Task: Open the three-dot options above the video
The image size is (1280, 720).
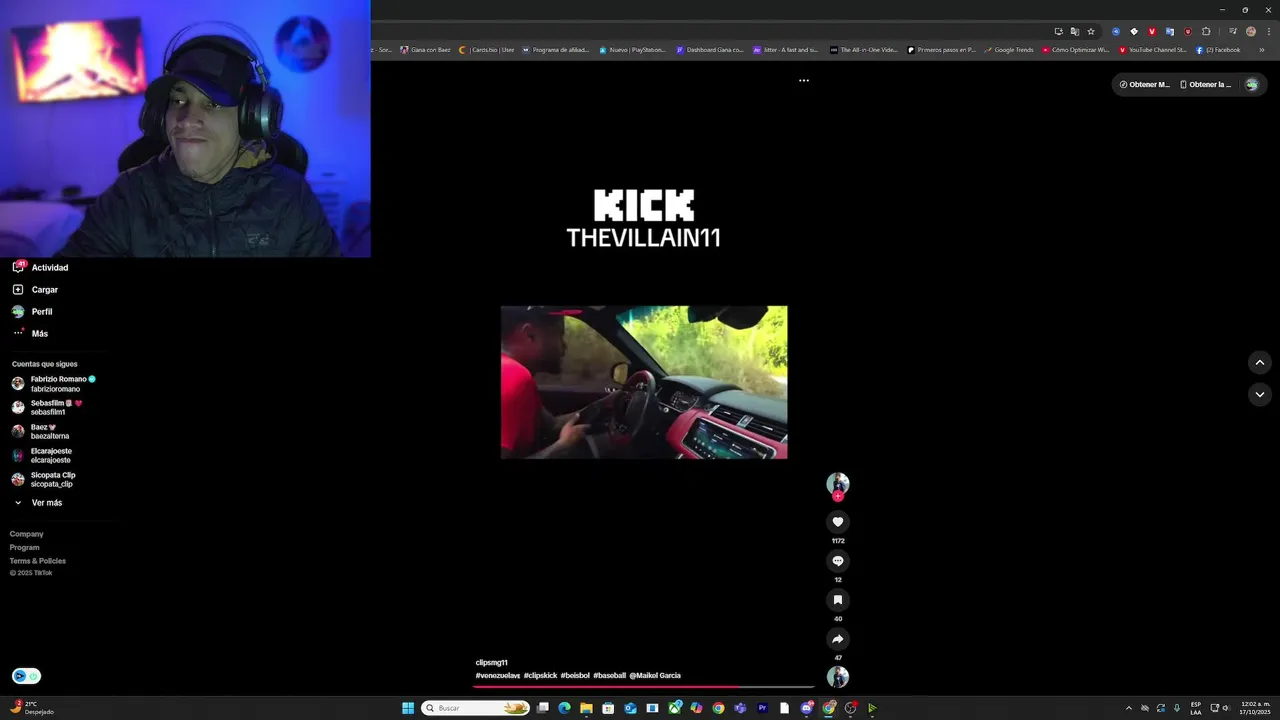Action: point(804,81)
